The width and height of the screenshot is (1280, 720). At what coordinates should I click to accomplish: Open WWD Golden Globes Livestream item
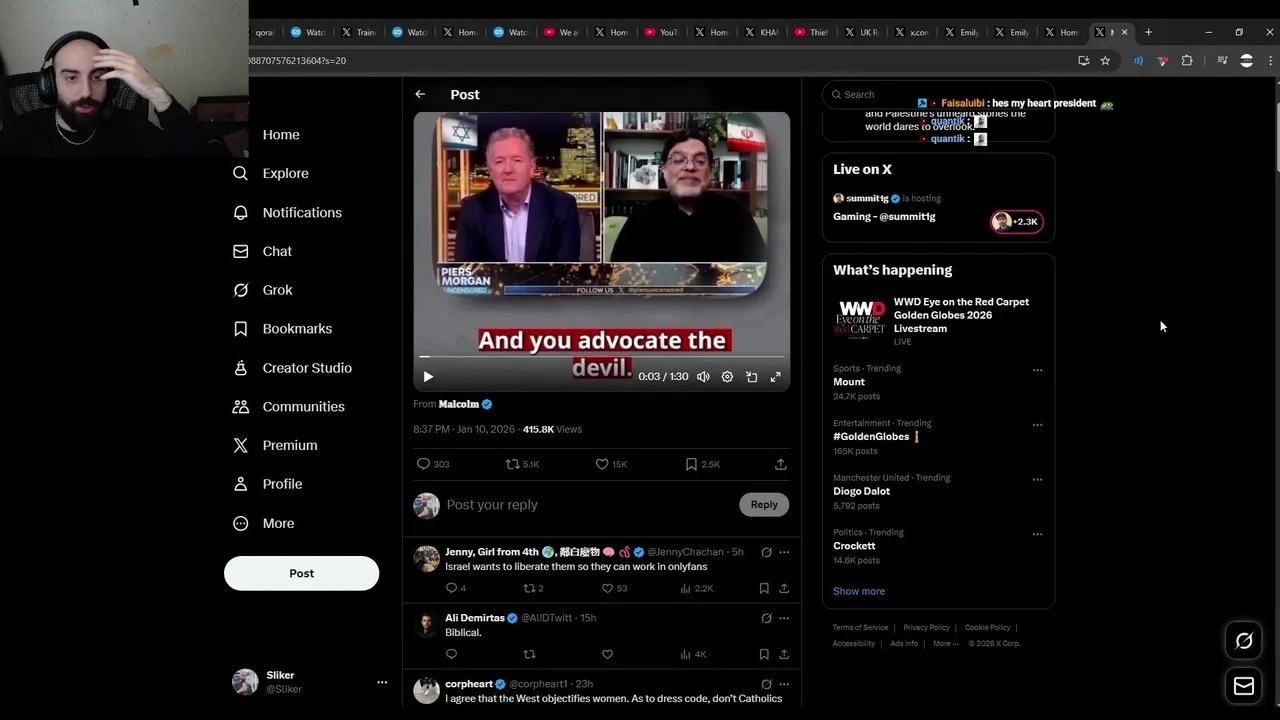point(938,321)
